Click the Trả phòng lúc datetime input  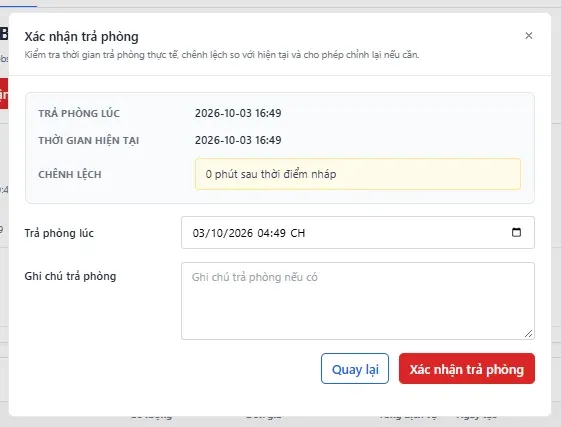tap(358, 233)
